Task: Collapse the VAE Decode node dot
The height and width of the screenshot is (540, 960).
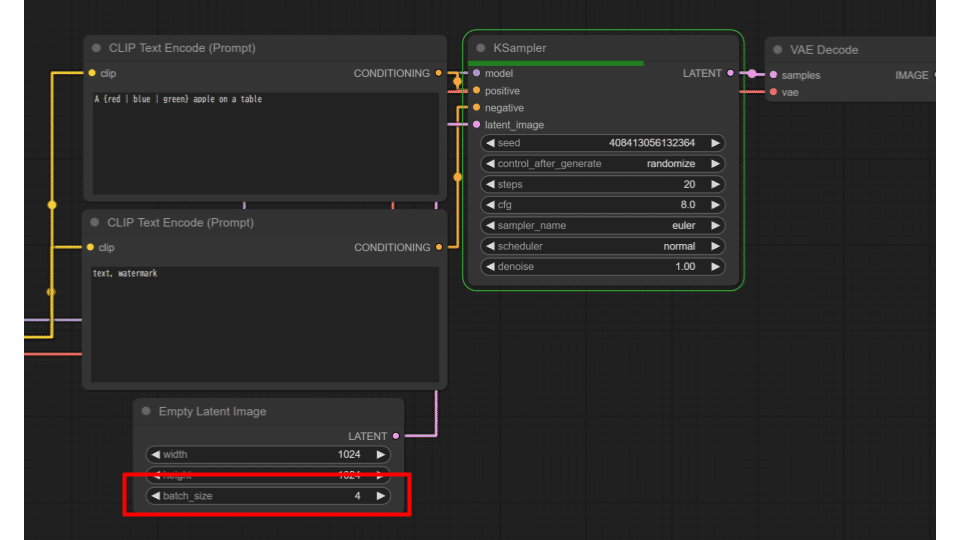Action: (778, 50)
